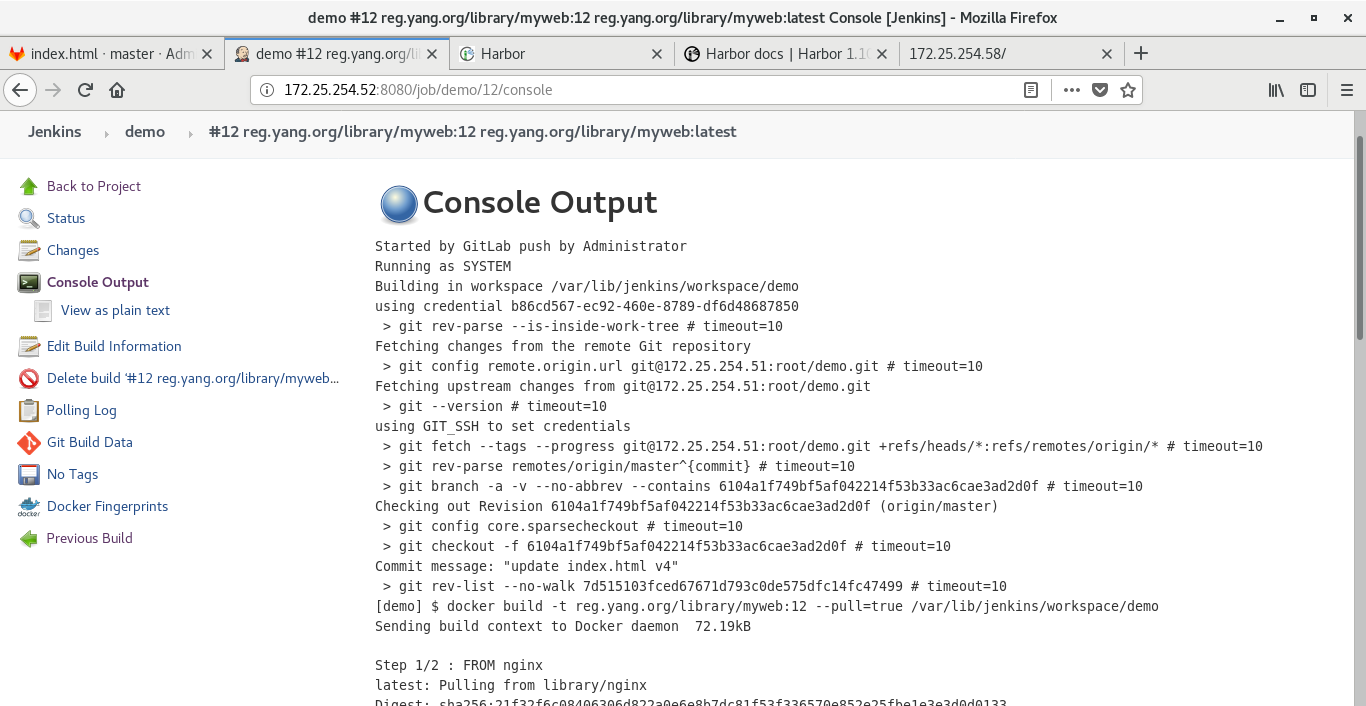
Task: Click the browser forward arrow button
Action: tap(53, 90)
